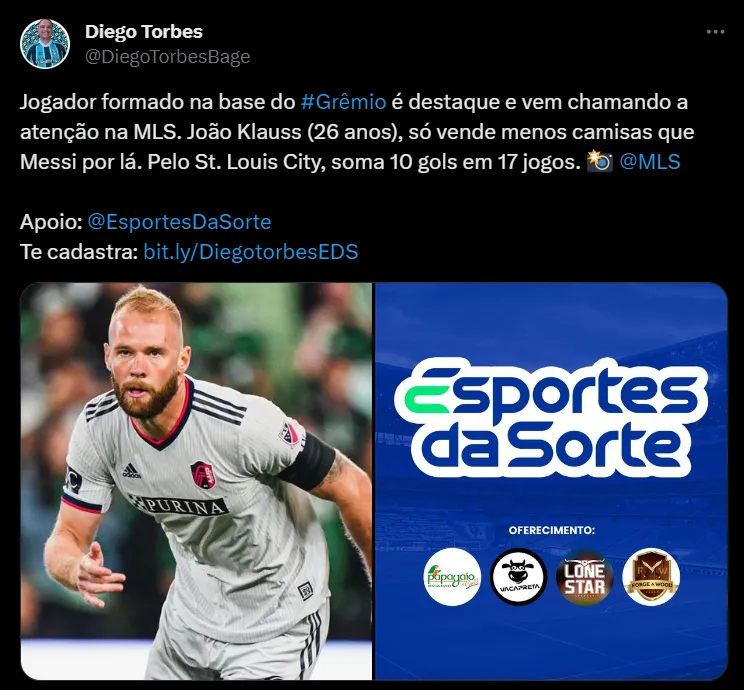This screenshot has height=690, width=744.
Task: Click the Esportes da Sorte logo text
Action: [551, 417]
